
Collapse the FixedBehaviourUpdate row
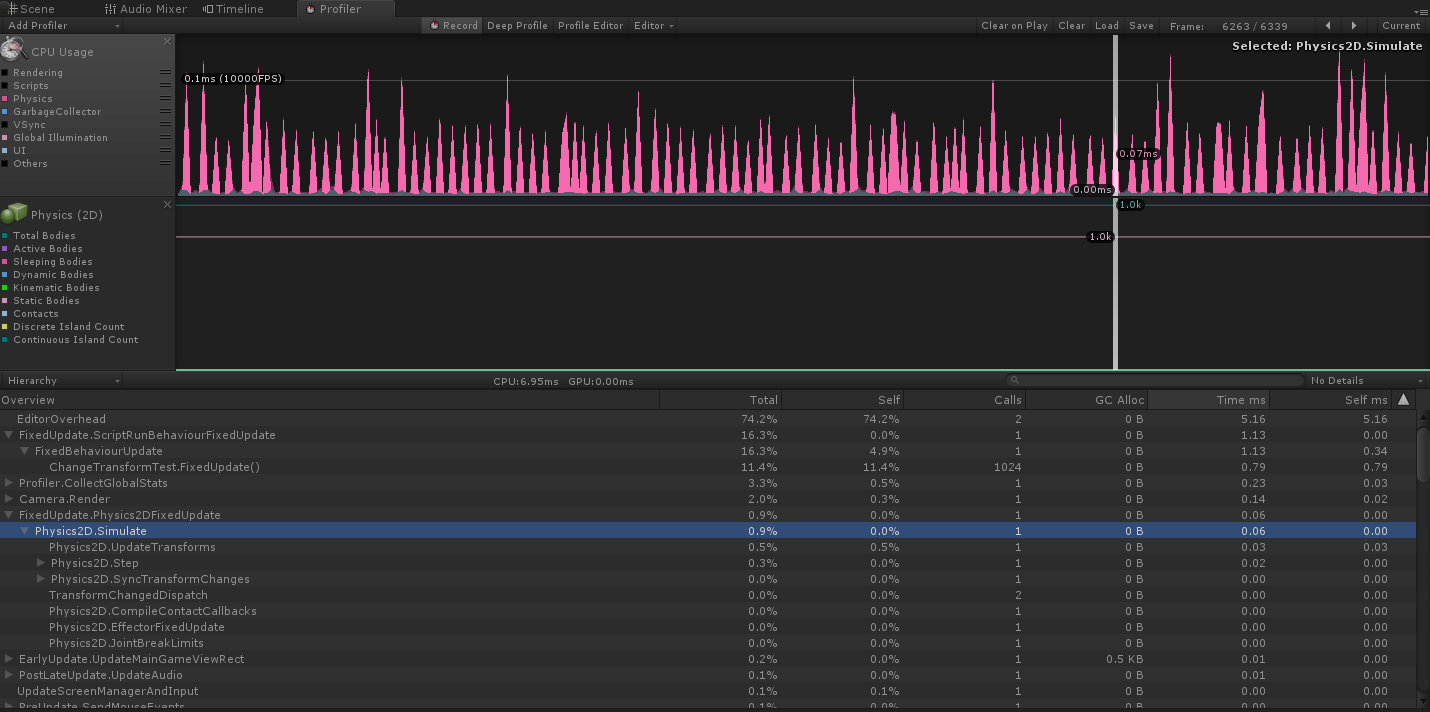tap(25, 451)
